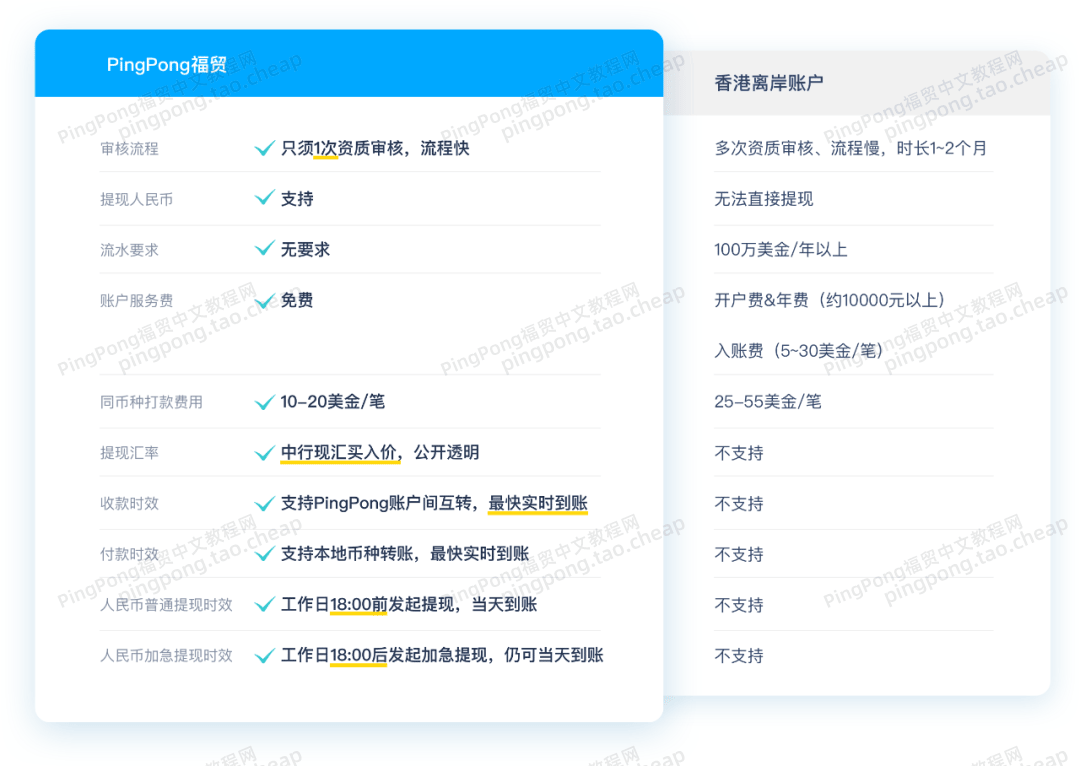Screen dimensions: 1080x766
Task: Click the text 入账费（5~30美金/笔）
Action: [x=800, y=351]
